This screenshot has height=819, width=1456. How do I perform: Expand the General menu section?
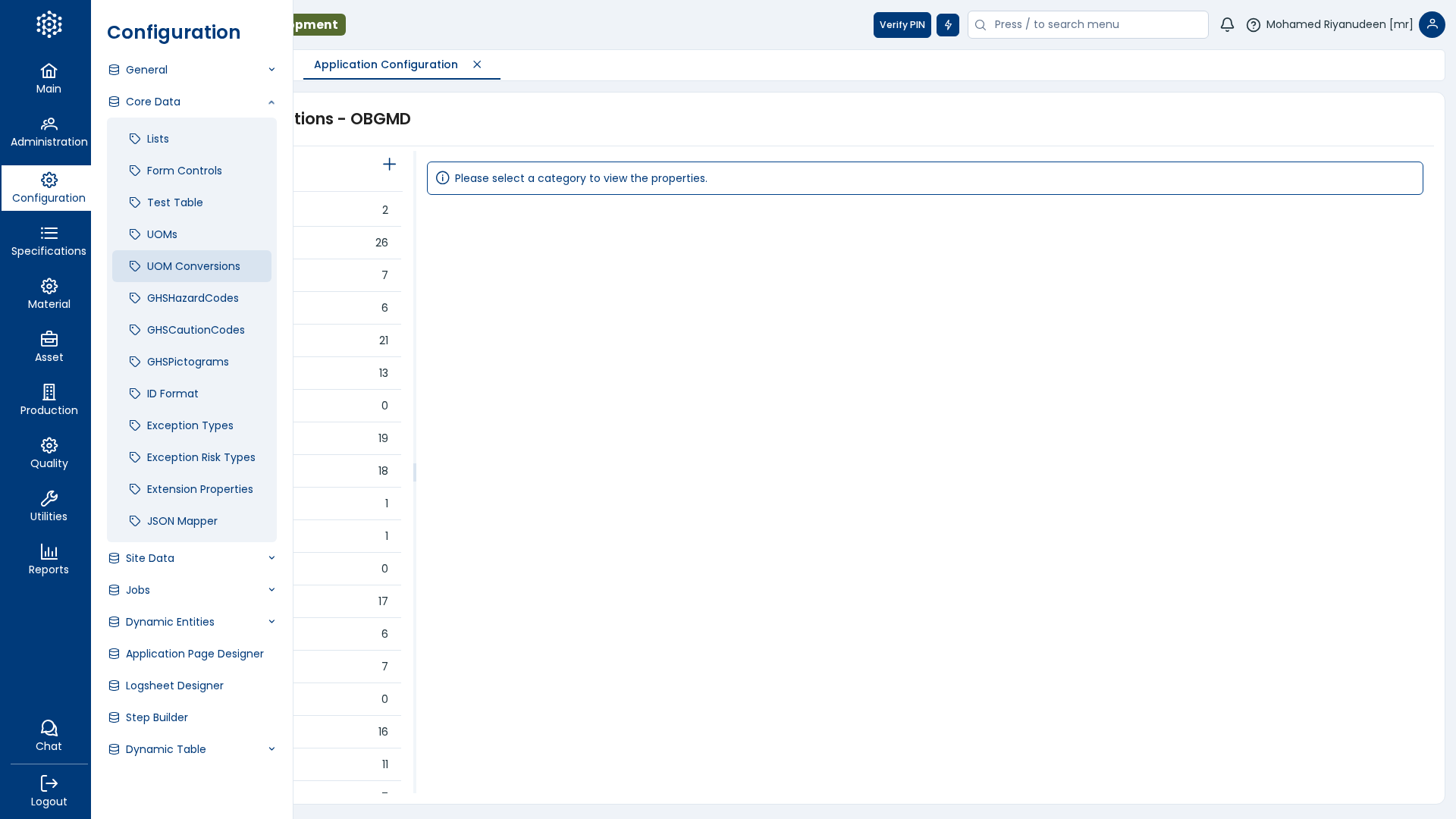pos(192,70)
